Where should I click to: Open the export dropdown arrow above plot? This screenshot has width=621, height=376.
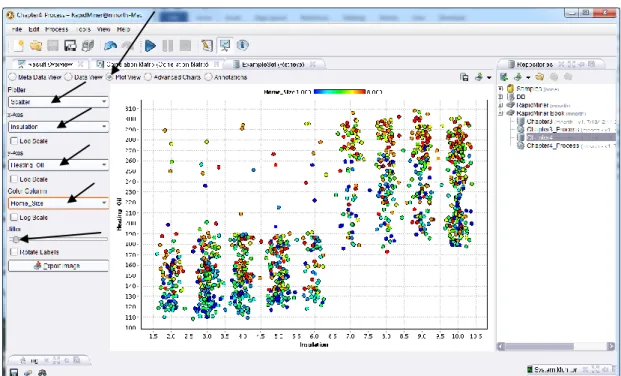pyautogui.click(x=489, y=78)
